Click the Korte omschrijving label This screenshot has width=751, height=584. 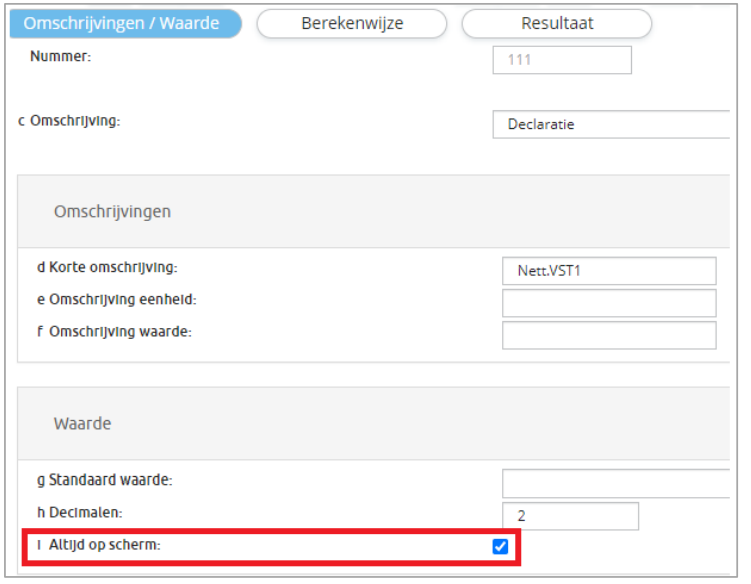tap(113, 267)
